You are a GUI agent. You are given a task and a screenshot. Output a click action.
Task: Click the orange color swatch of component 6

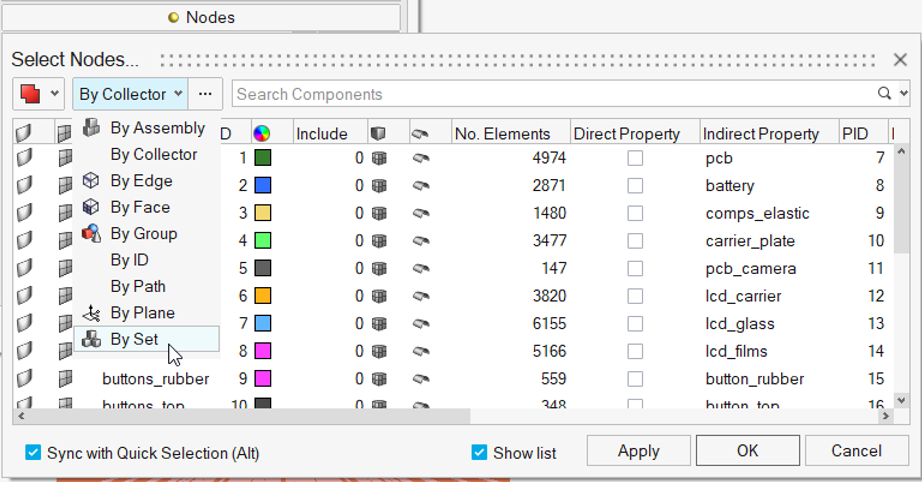click(x=263, y=296)
